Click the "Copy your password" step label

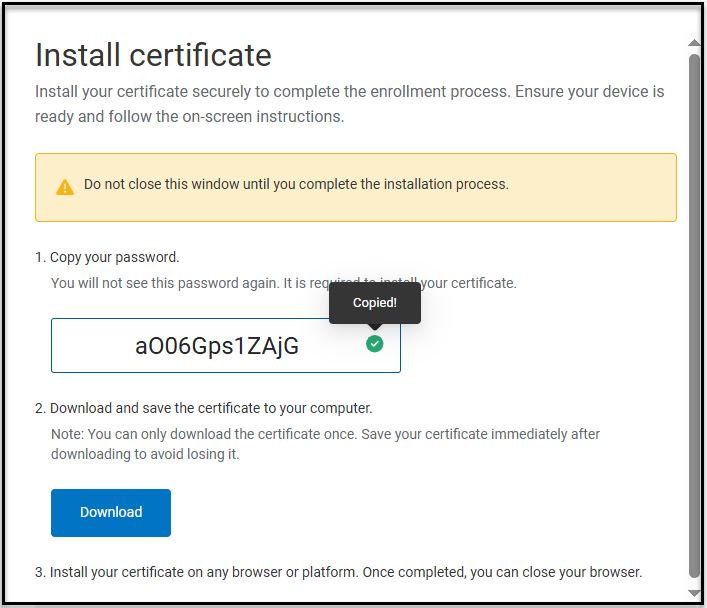(x=114, y=257)
